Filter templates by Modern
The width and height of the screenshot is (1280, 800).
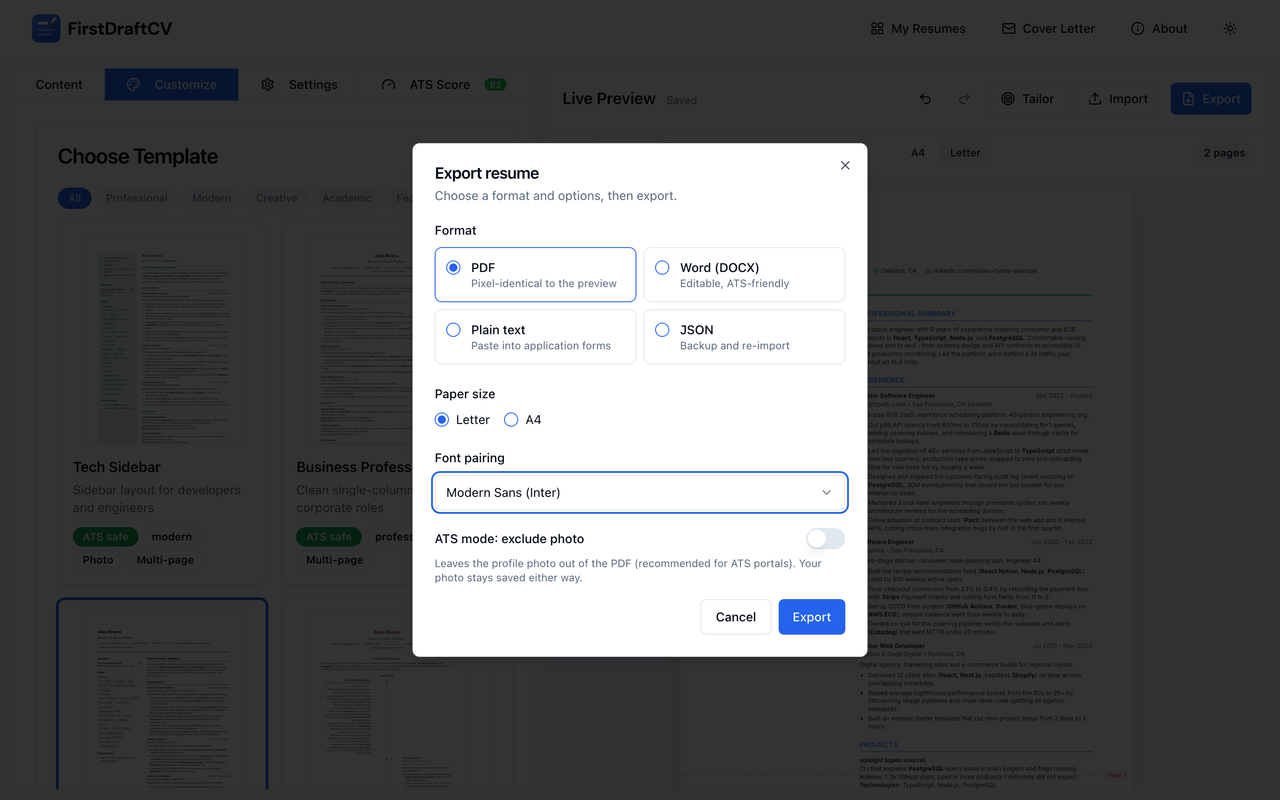211,198
